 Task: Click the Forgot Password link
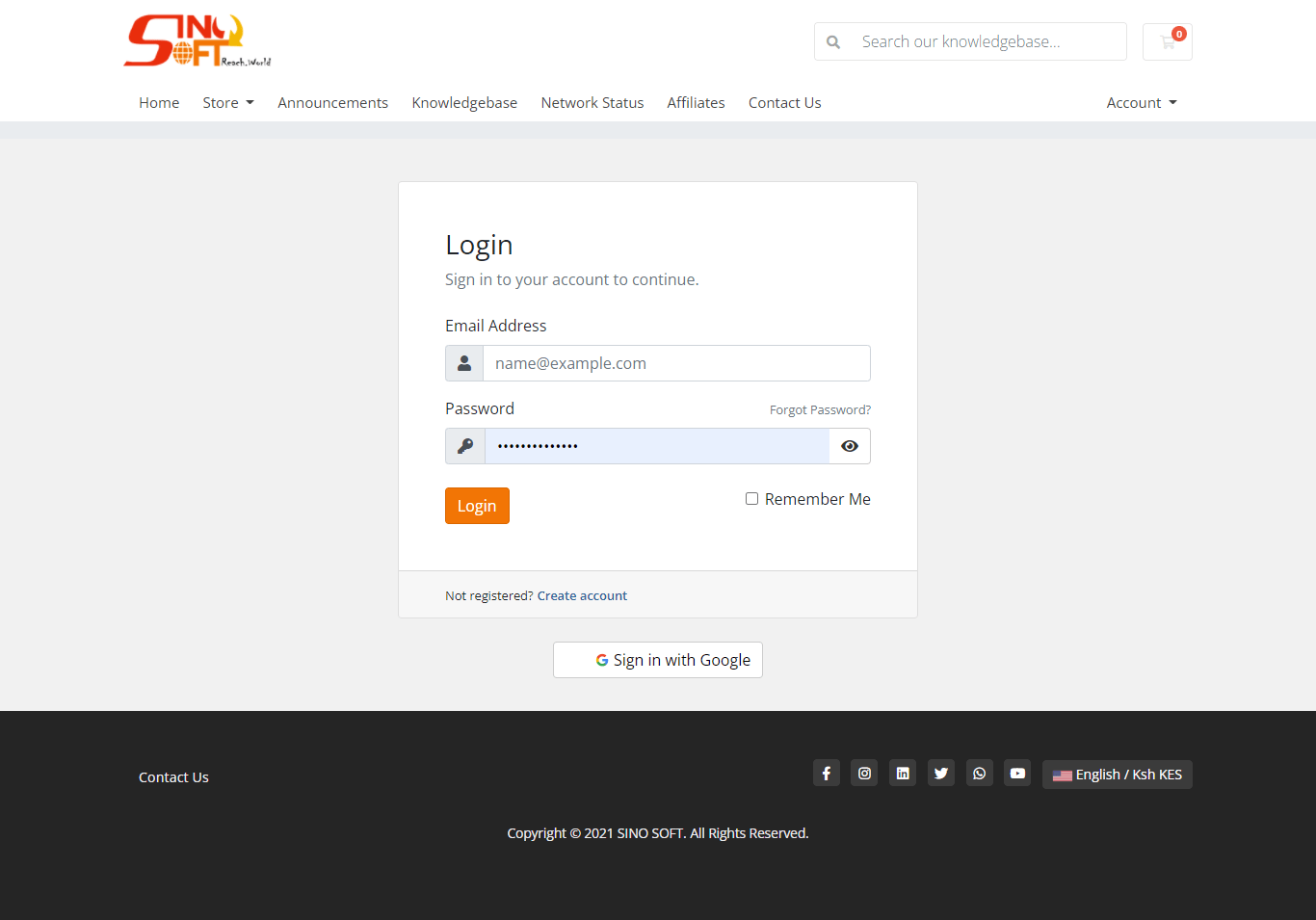coord(820,410)
